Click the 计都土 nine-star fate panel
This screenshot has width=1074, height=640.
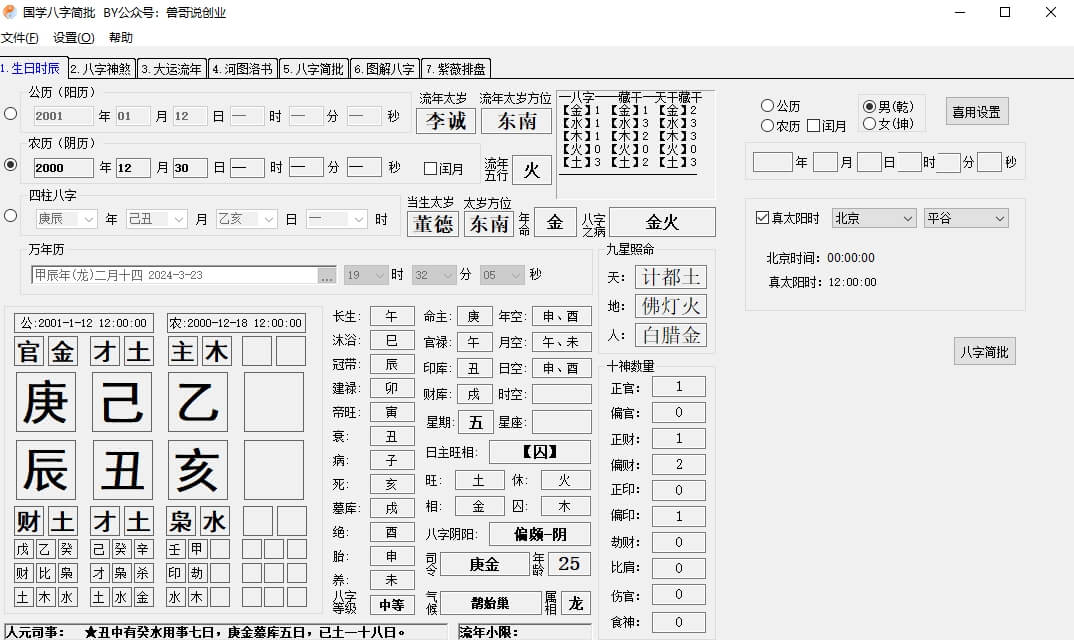coord(671,276)
